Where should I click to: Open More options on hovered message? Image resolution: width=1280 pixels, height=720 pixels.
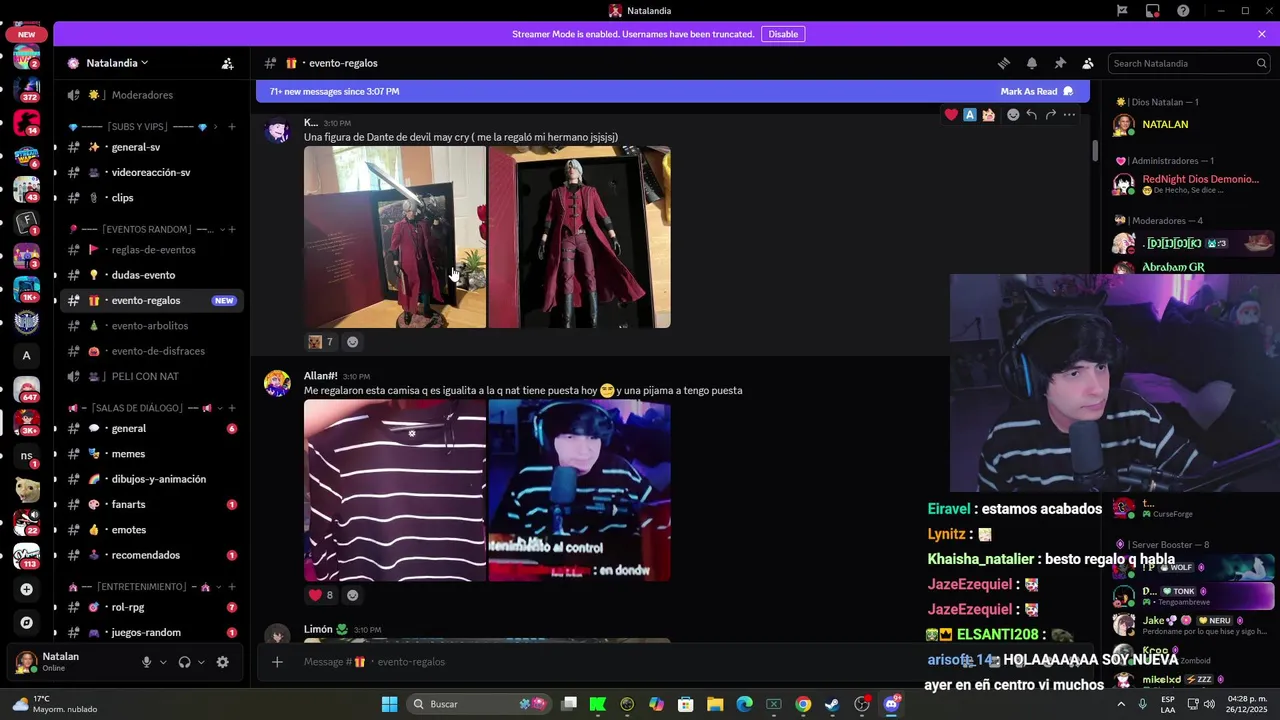click(1070, 115)
